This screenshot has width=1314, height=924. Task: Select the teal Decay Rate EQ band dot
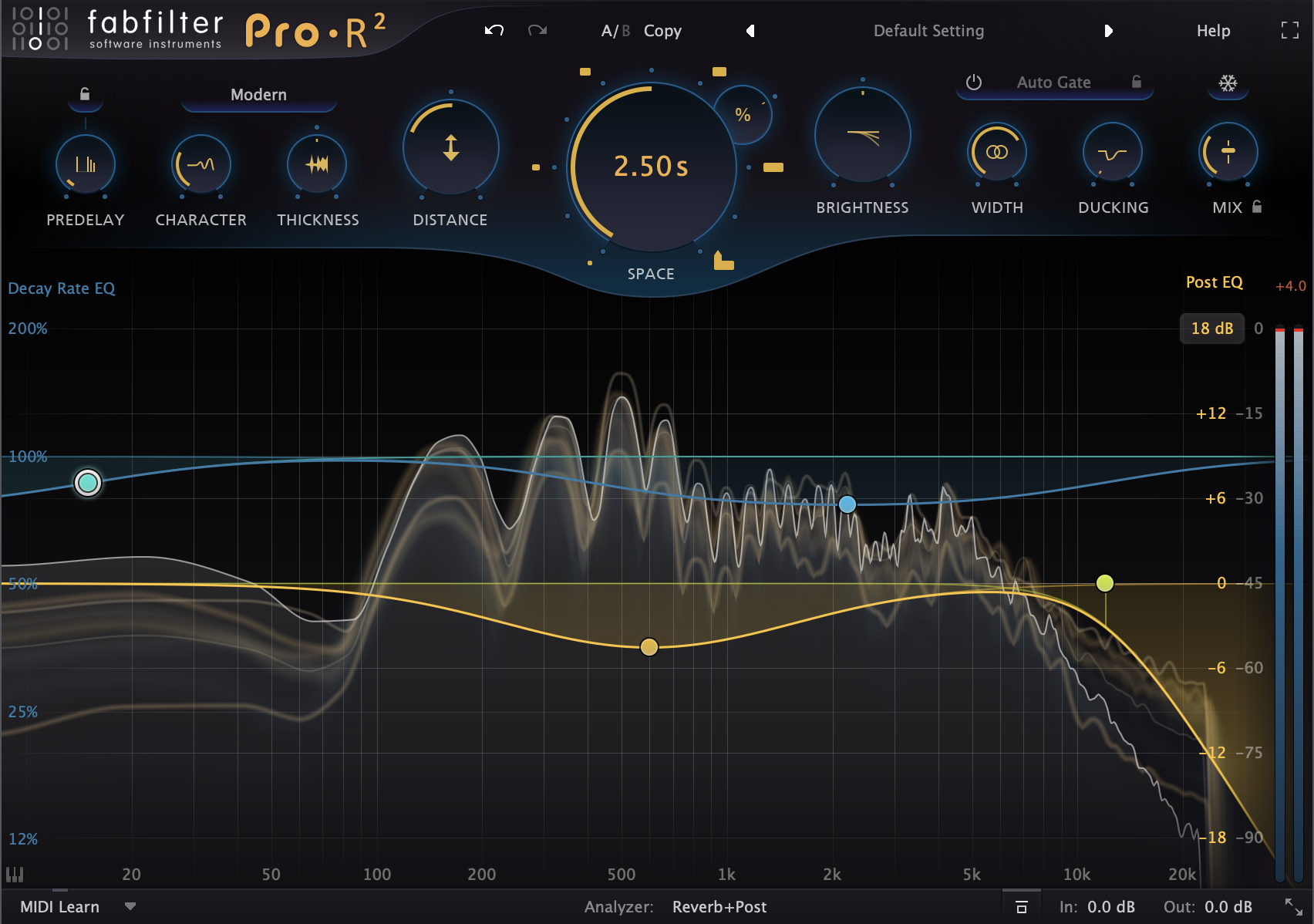[x=88, y=483]
